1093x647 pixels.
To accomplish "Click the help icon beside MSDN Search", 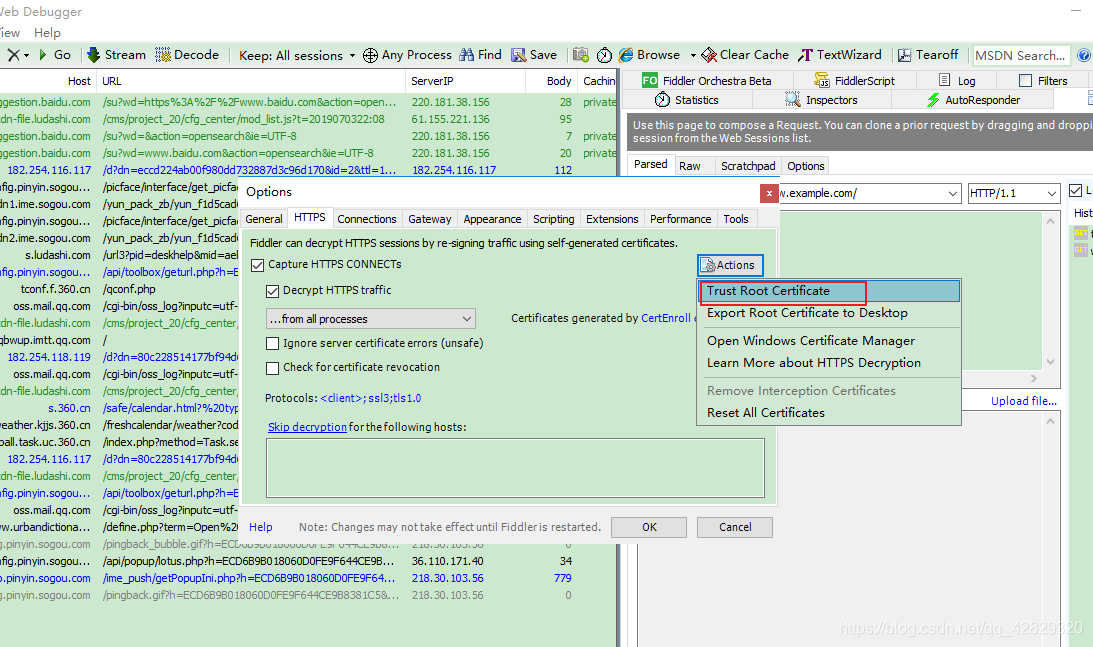I will [x=1084, y=55].
